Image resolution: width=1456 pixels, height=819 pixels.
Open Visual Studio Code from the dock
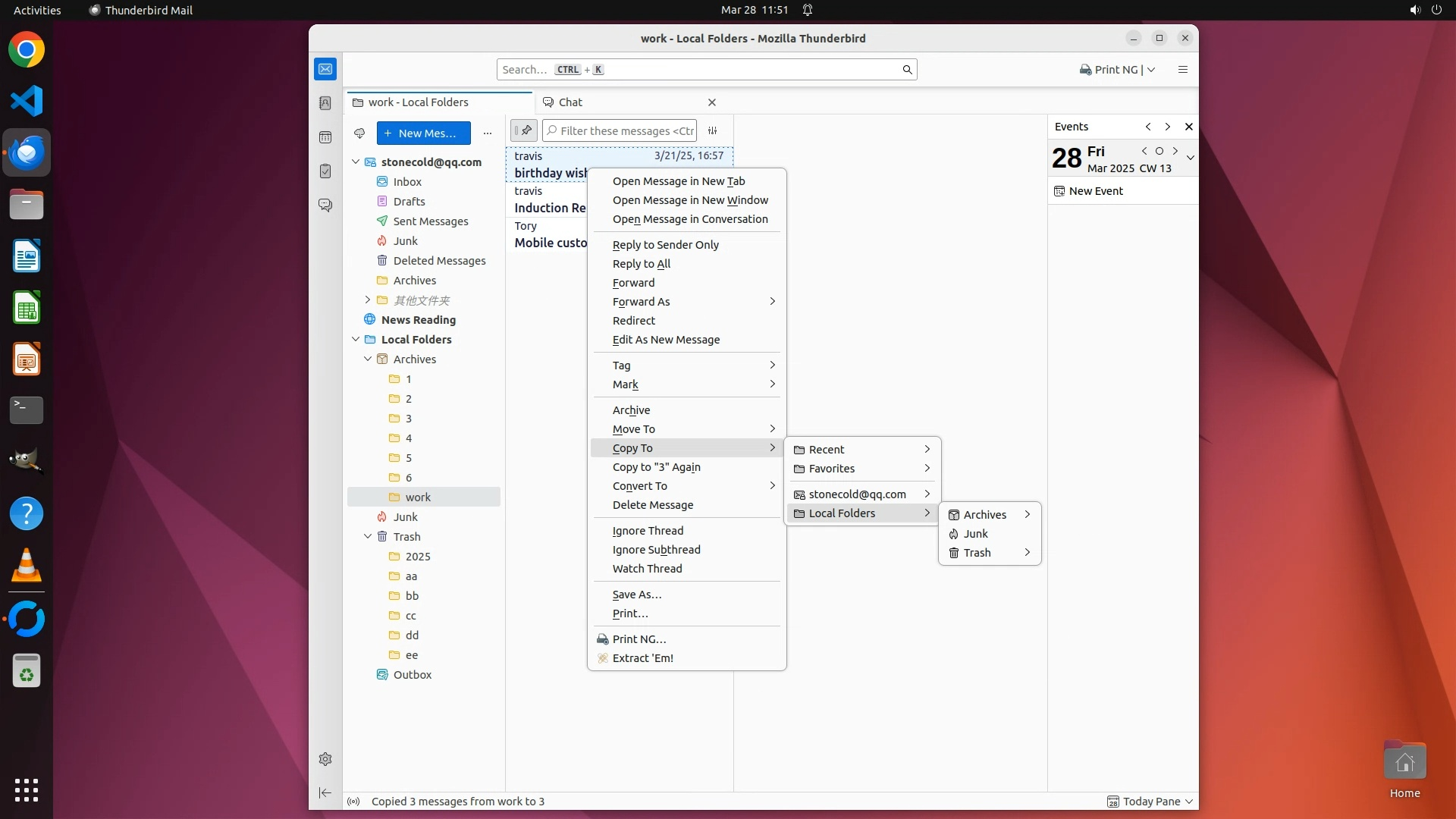27,102
